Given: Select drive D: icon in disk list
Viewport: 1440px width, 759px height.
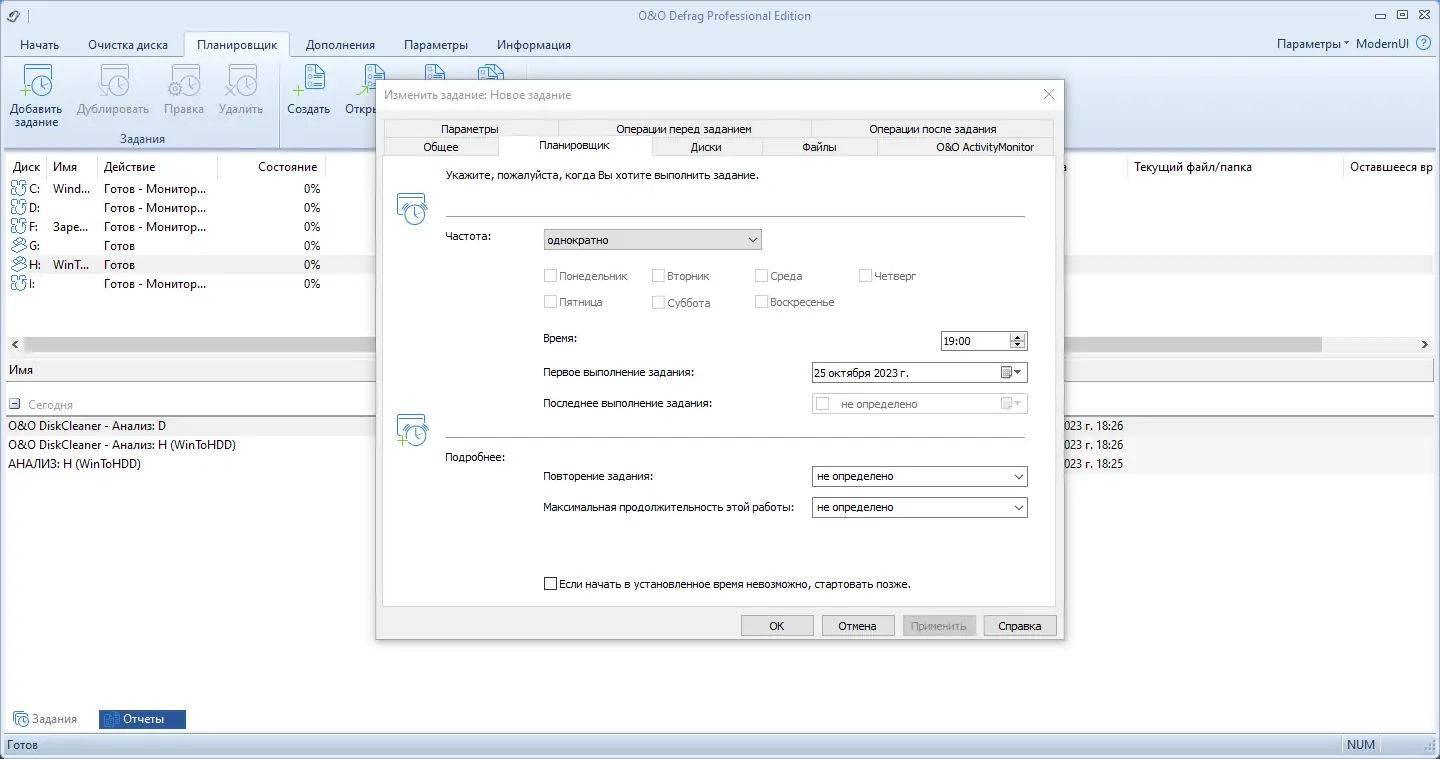Looking at the screenshot, I should (x=19, y=207).
